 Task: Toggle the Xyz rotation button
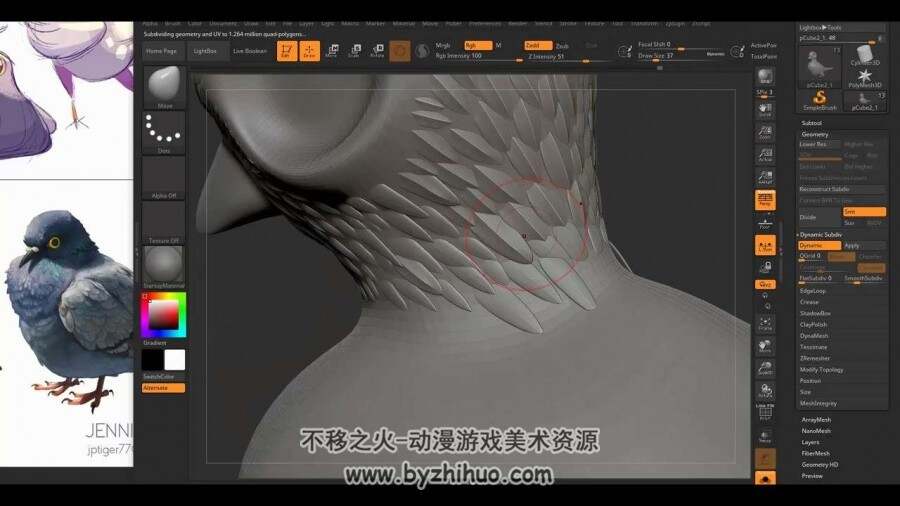[x=765, y=285]
